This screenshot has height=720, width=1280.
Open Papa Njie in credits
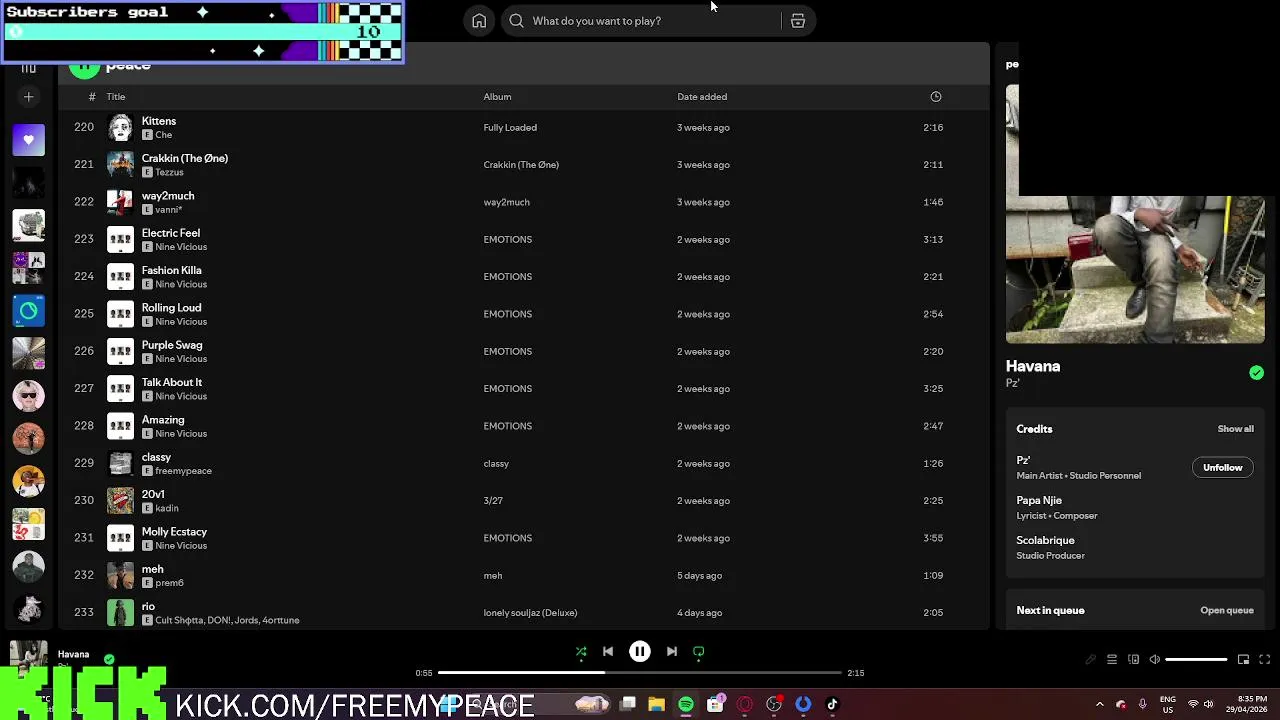coord(1039,500)
